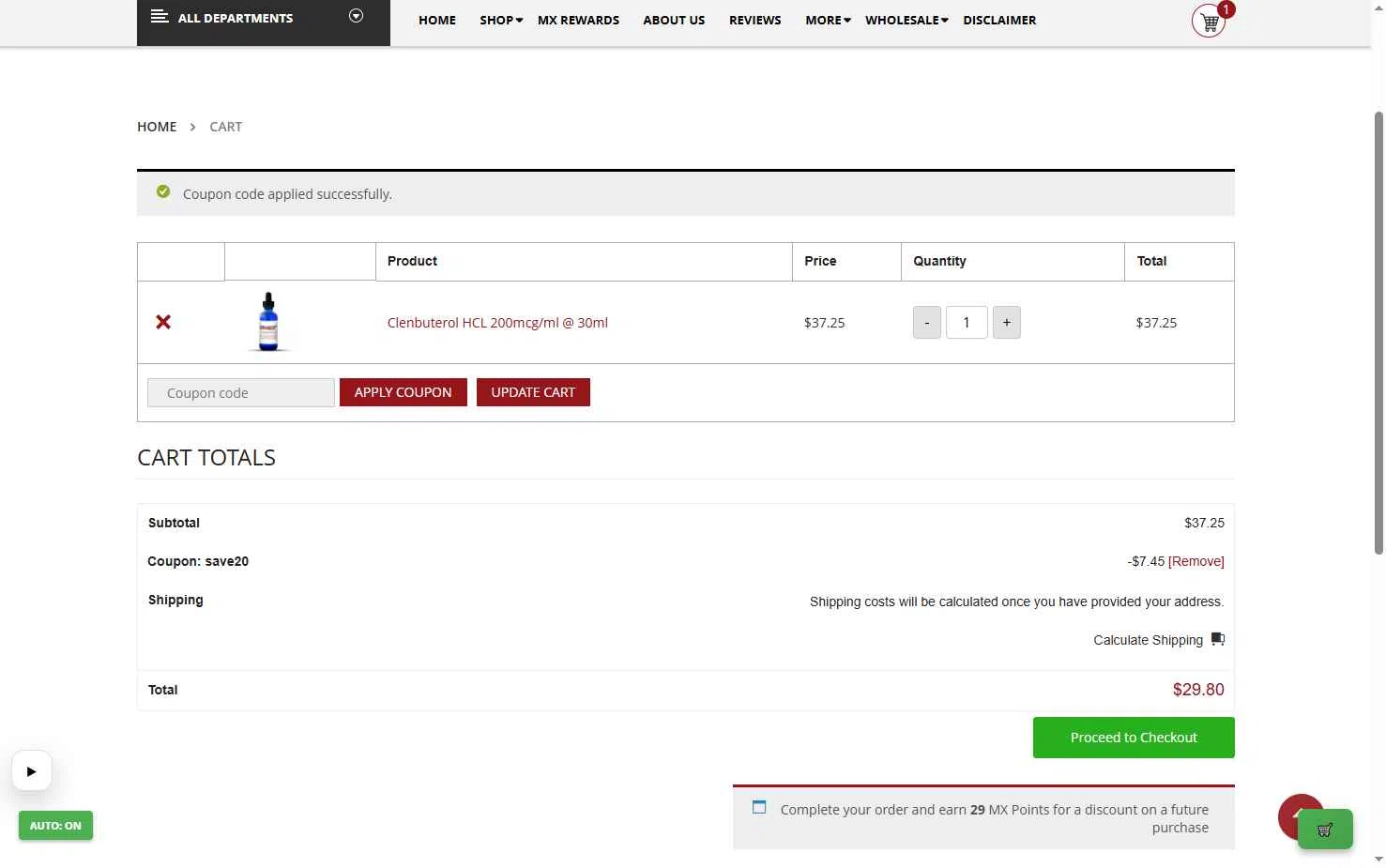This screenshot has width=1386, height=868.
Task: Remove the save20 coupon via [Remove]
Action: (x=1196, y=561)
